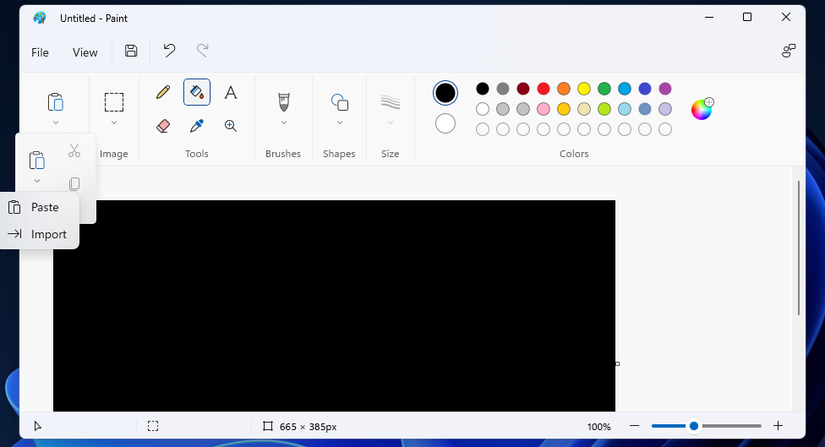825x447 pixels.
Task: Choose Import from the dropdown menu
Action: pos(39,234)
